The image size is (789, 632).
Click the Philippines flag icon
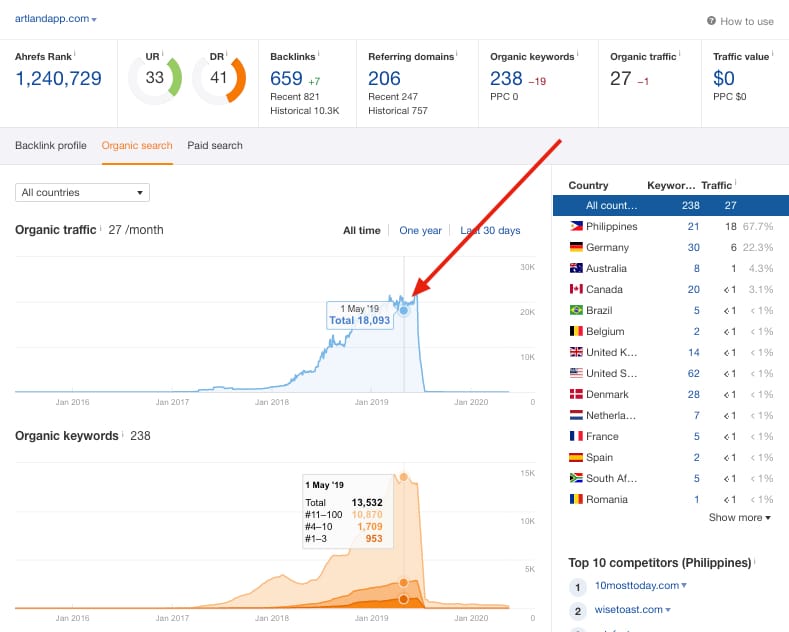click(x=576, y=226)
